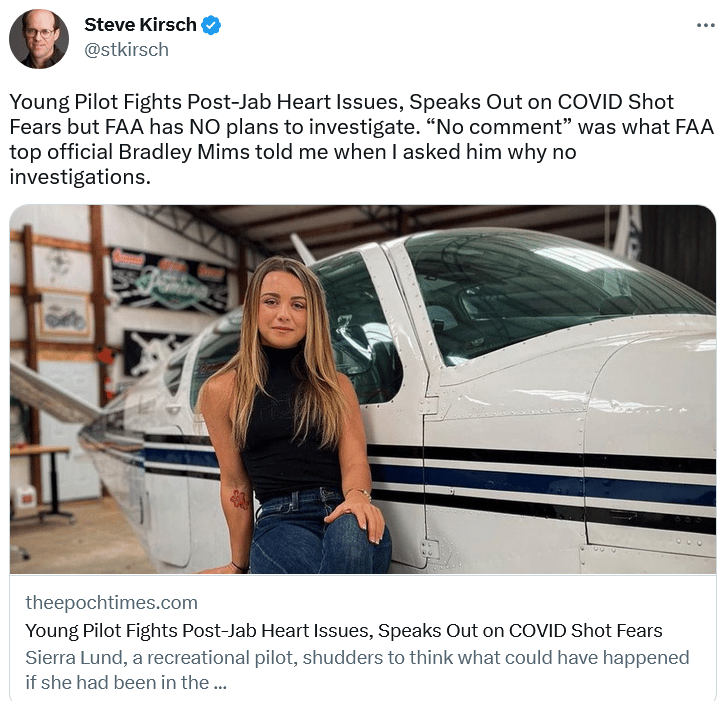Click Steve Kirsch's profile avatar photo
The width and height of the screenshot is (721, 701).
pos(39,39)
